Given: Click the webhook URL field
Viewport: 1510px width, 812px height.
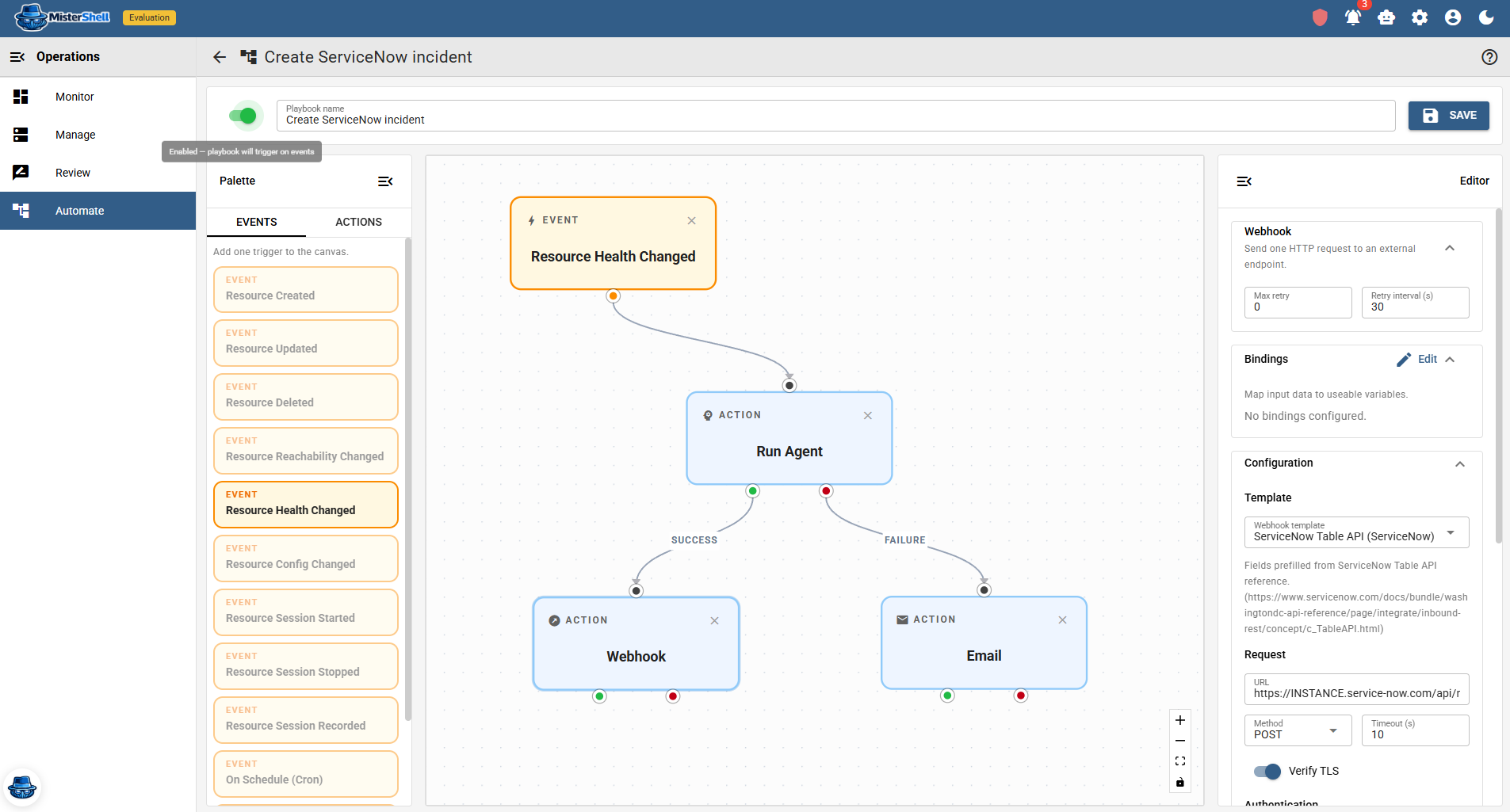Looking at the screenshot, I should coord(1356,689).
